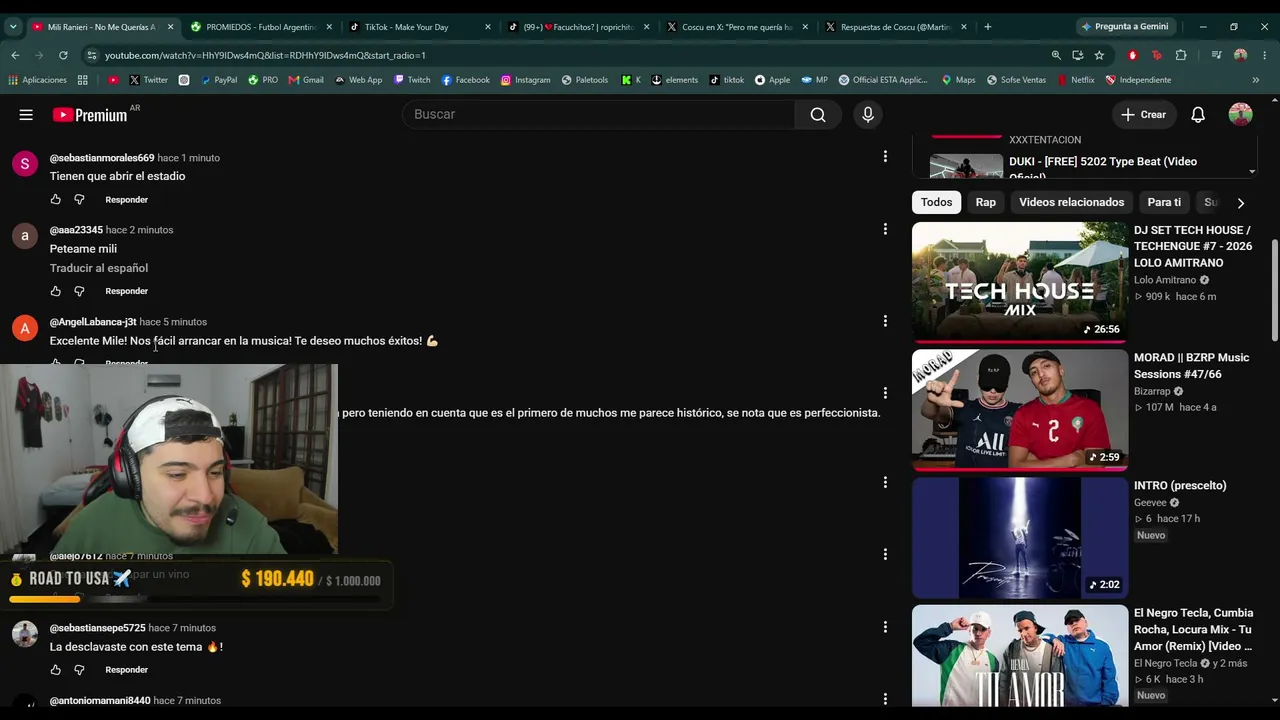Screen dimensions: 1280x720
Task: Open the Twitter bookmark
Action: (148, 80)
